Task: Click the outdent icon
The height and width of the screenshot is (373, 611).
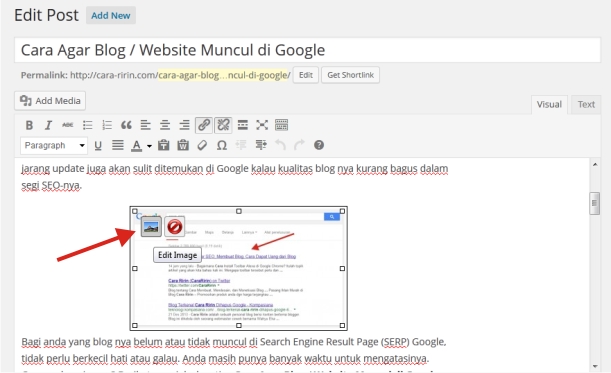Action: click(x=241, y=145)
